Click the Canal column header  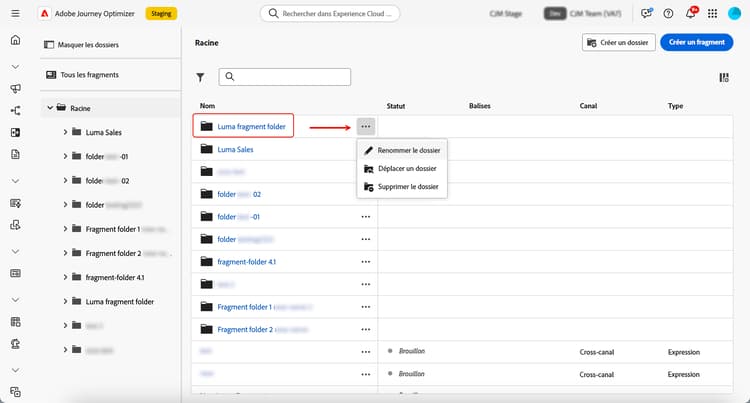coord(588,106)
